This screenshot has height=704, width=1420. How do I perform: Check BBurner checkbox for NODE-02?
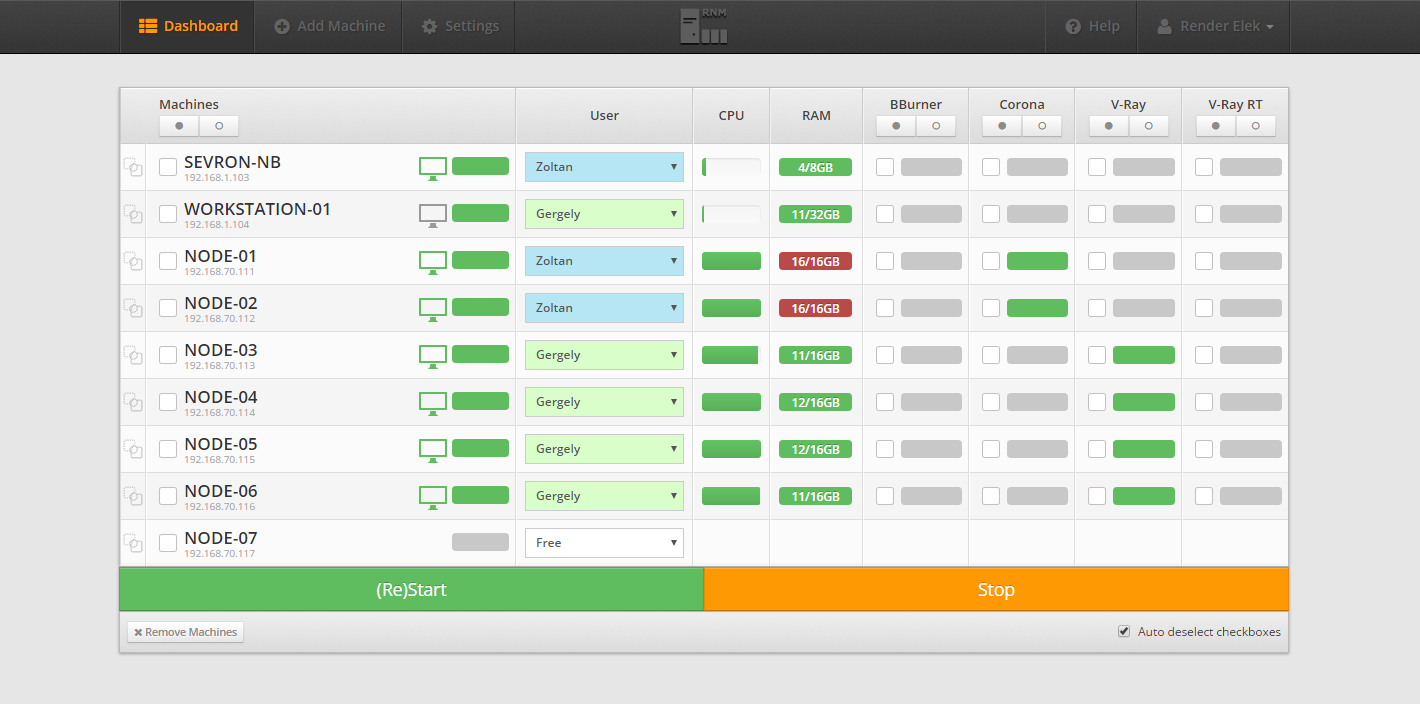pyautogui.click(x=885, y=308)
